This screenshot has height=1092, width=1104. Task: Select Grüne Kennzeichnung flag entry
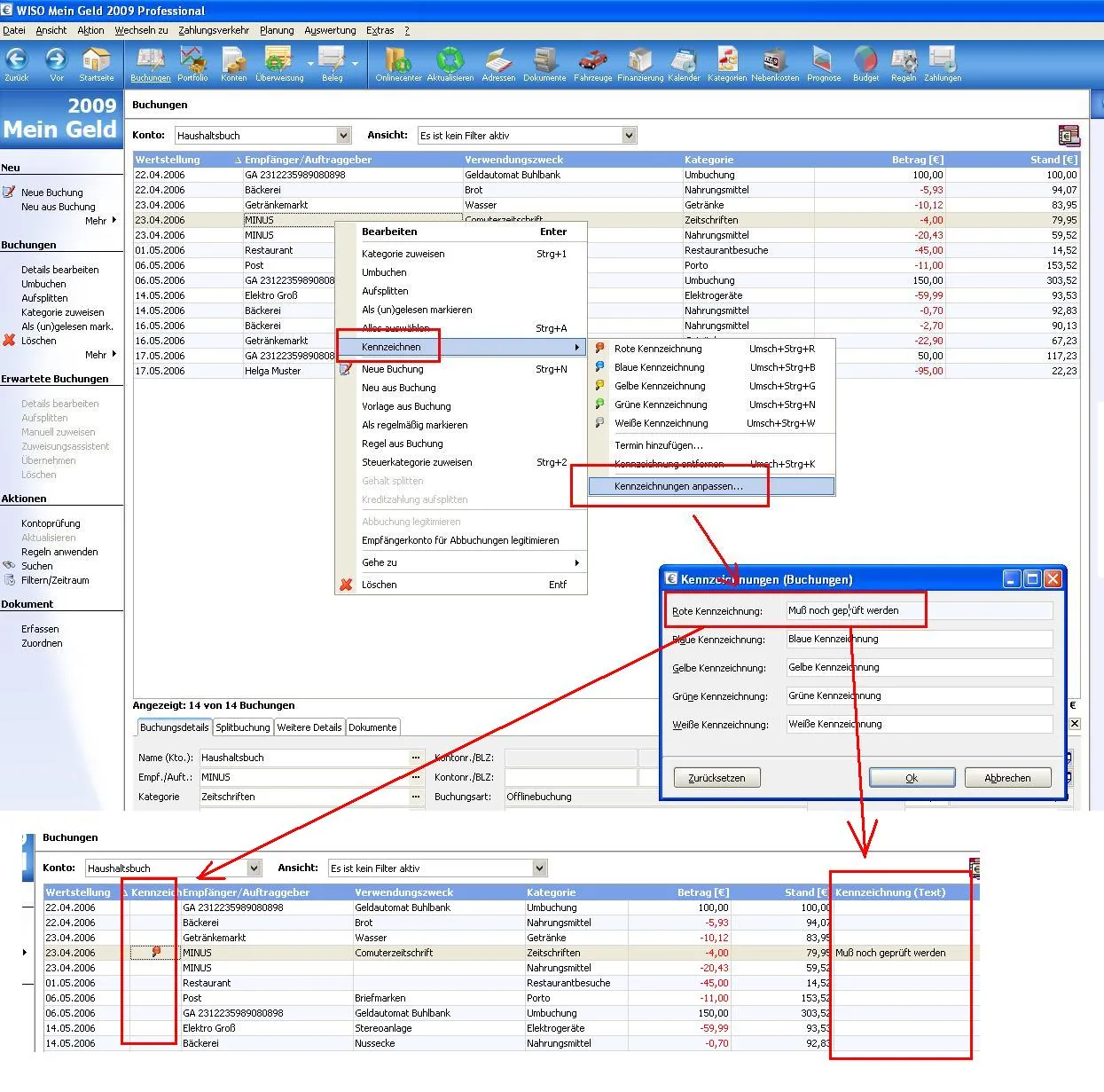[x=661, y=405]
